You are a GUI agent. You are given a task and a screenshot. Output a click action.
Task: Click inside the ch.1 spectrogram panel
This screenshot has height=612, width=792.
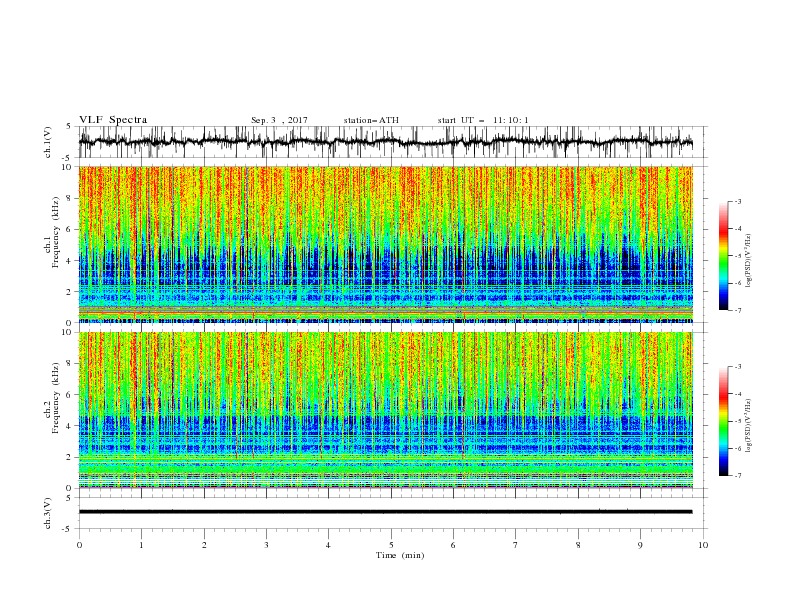(x=385, y=244)
